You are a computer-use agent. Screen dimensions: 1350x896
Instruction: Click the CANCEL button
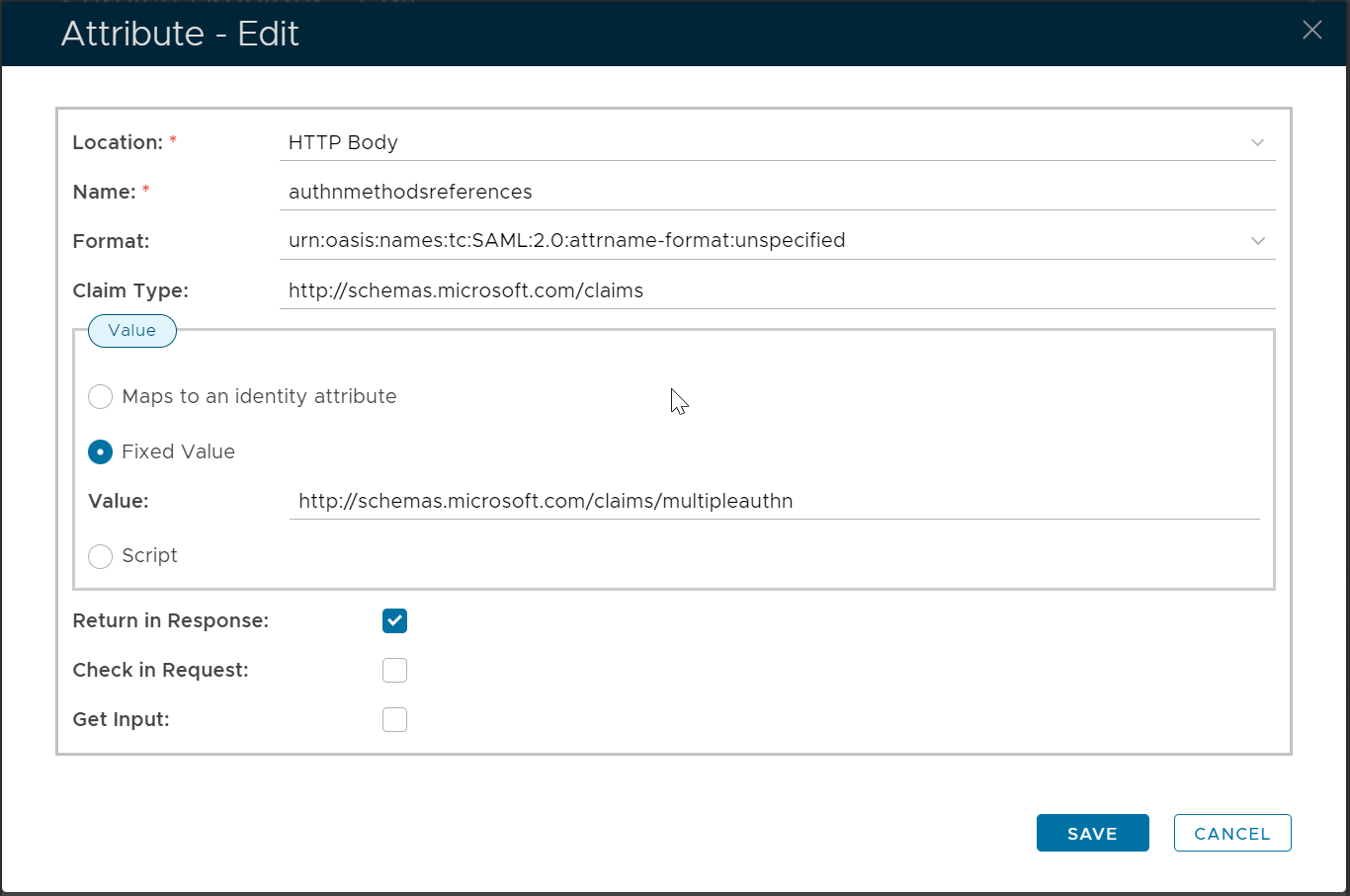[1231, 833]
